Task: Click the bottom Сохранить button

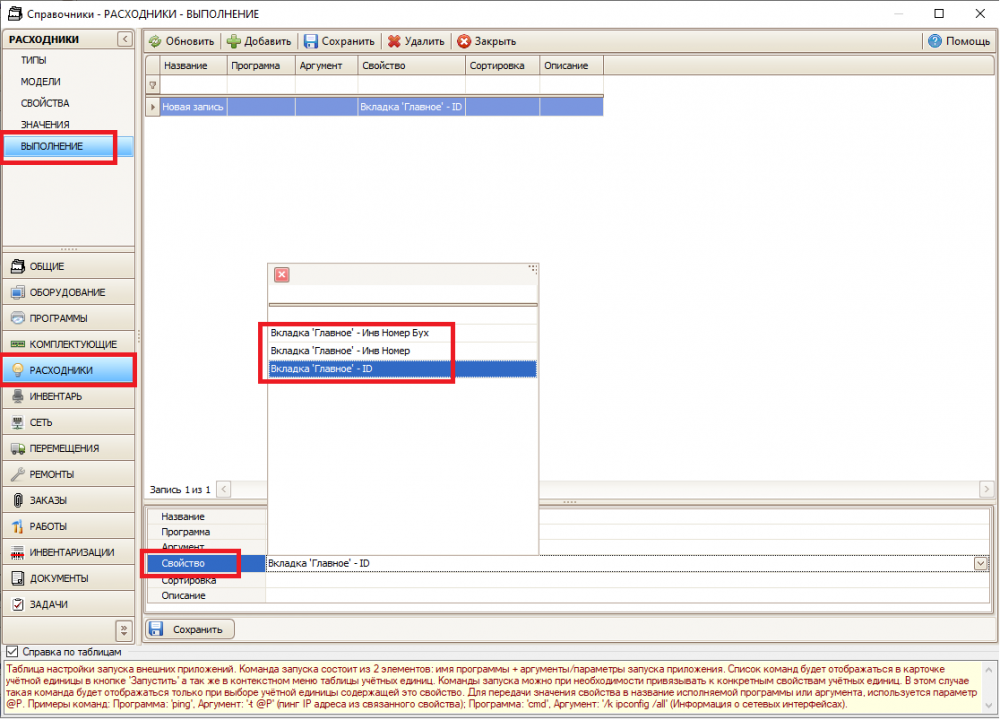Action: (x=190, y=629)
